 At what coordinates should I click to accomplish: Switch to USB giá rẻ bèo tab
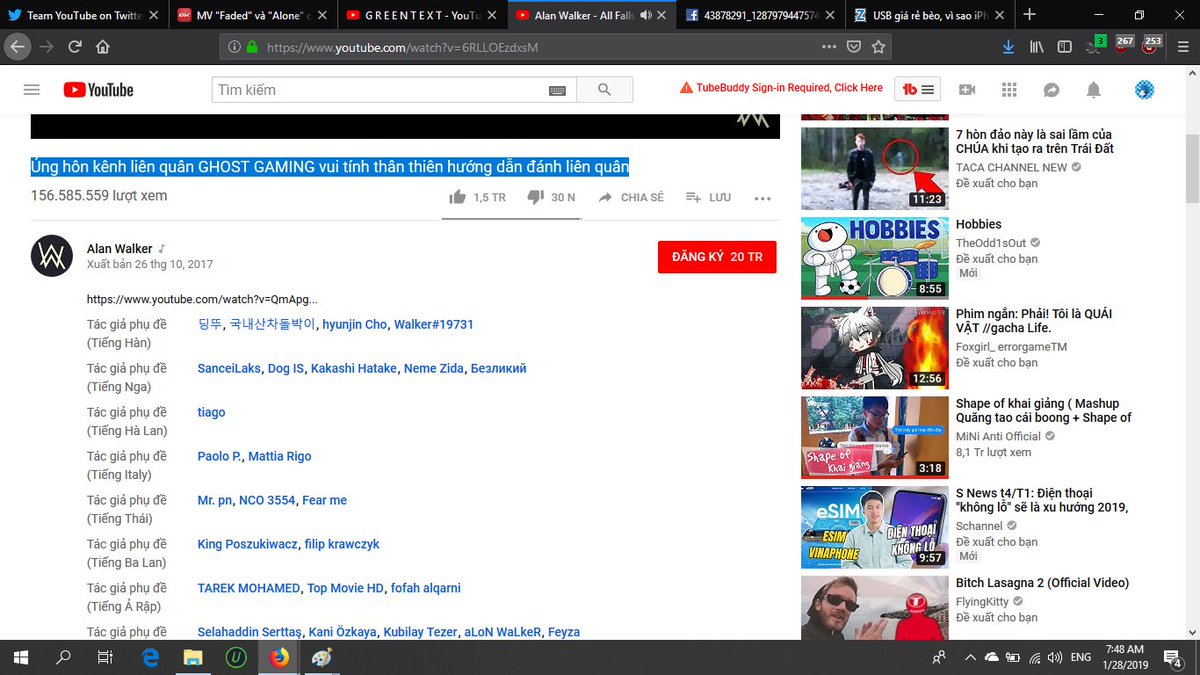929,15
